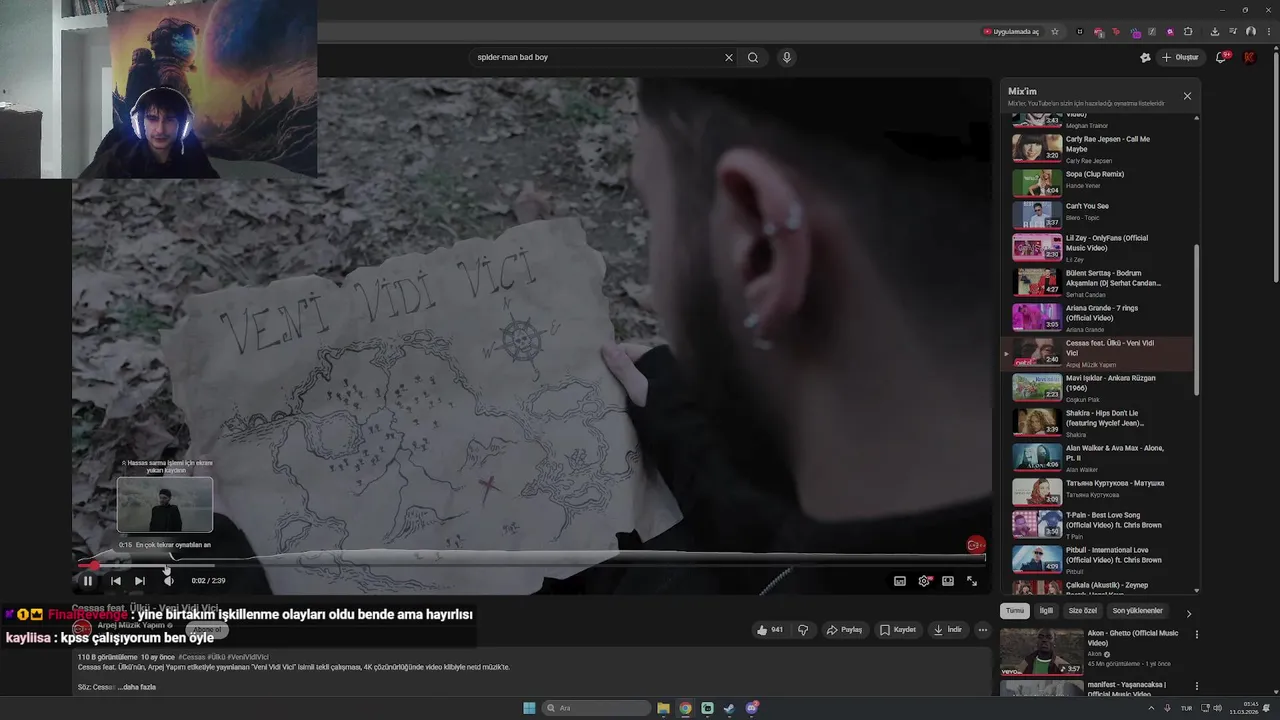Screen dimensions: 1280x720
Task: Open the video player settings gear
Action: (924, 581)
